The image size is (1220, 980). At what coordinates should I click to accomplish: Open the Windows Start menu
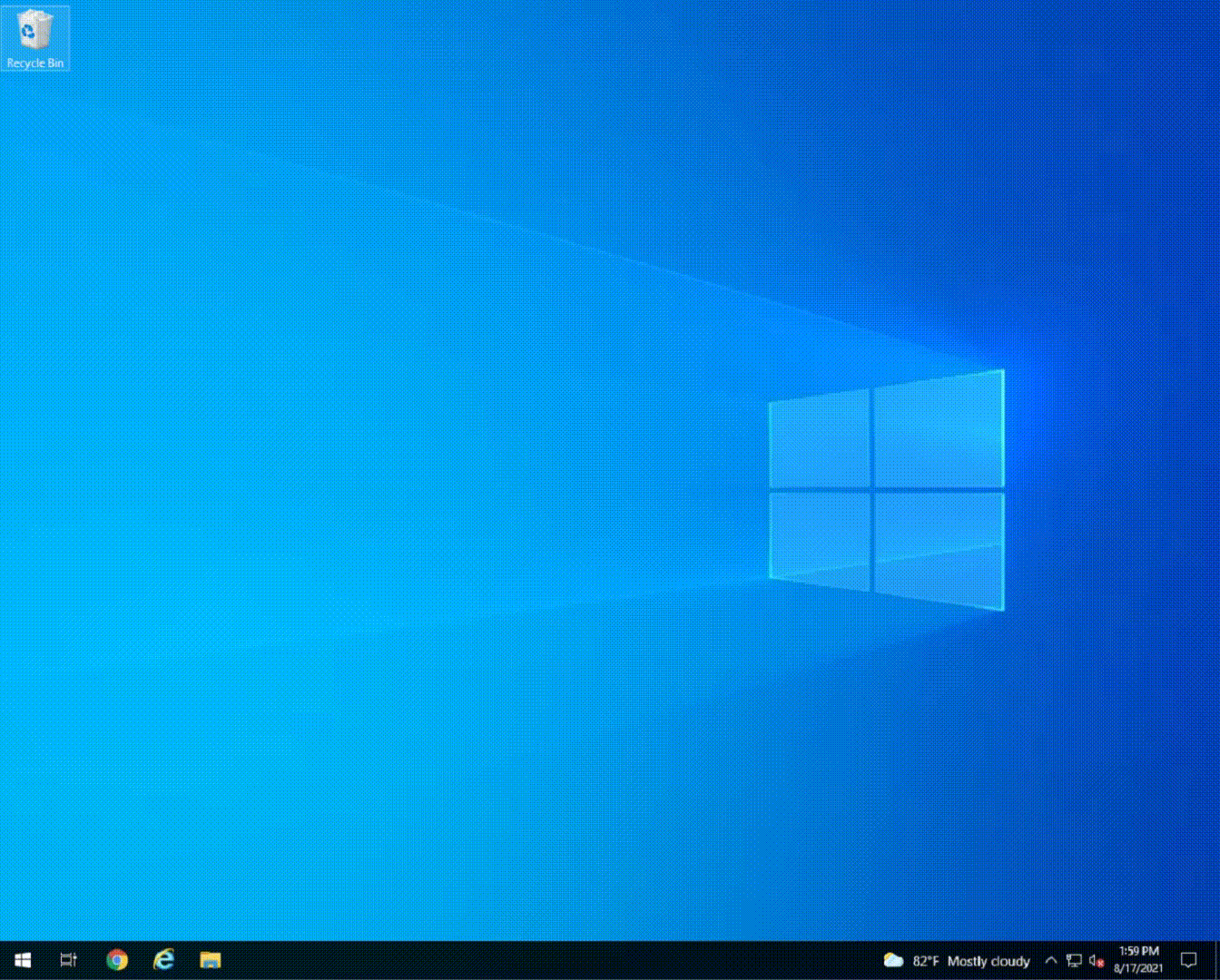pos(23,960)
